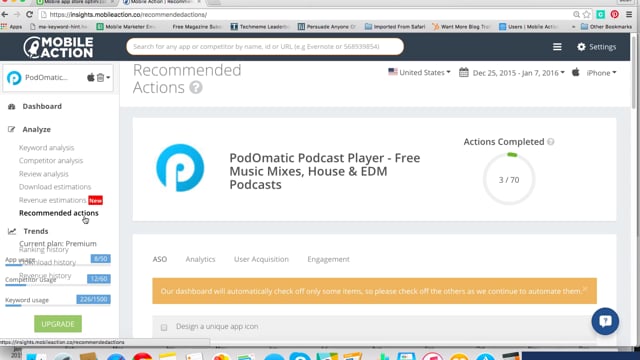Viewport: 640px width, 360px height.
Task: Click the Dashboard sidebar icon
Action: [x=11, y=107]
